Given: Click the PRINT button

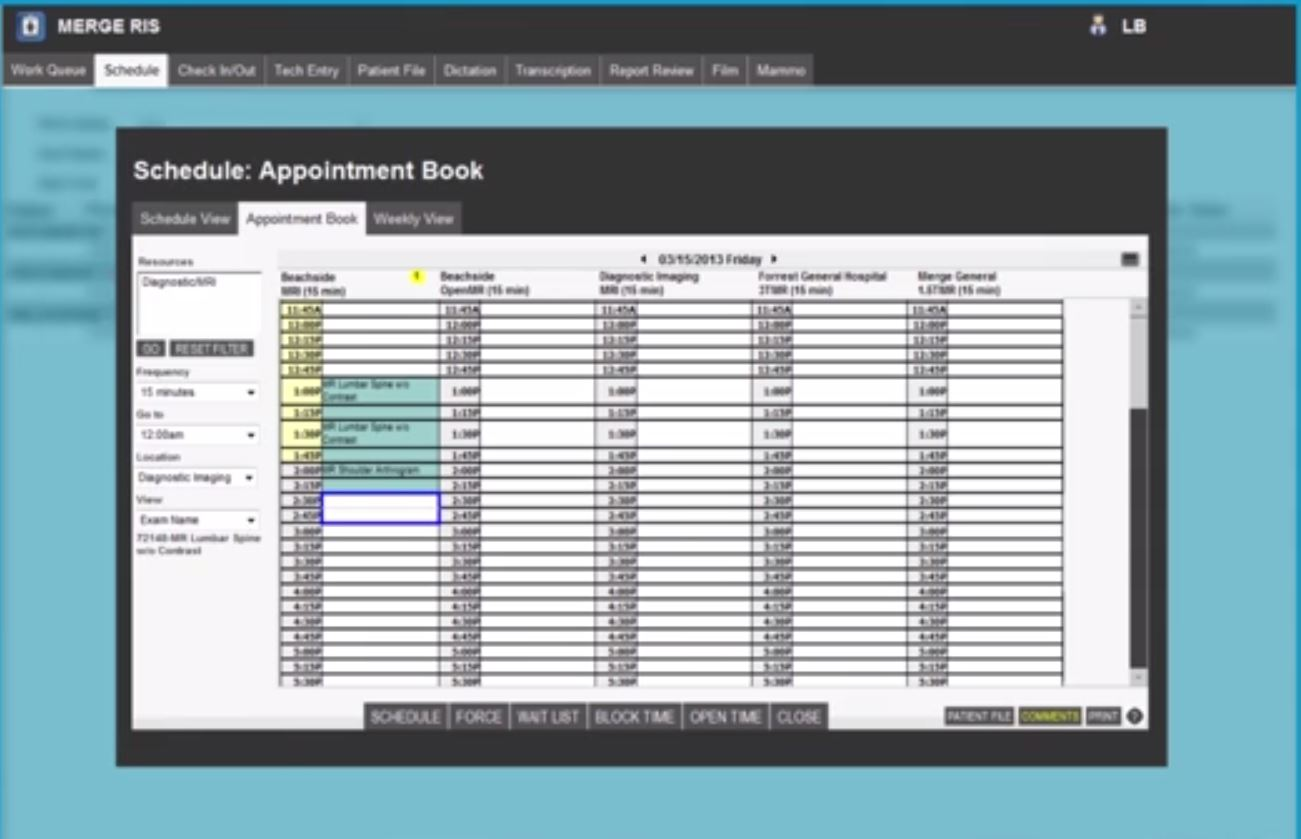Looking at the screenshot, I should 1103,716.
